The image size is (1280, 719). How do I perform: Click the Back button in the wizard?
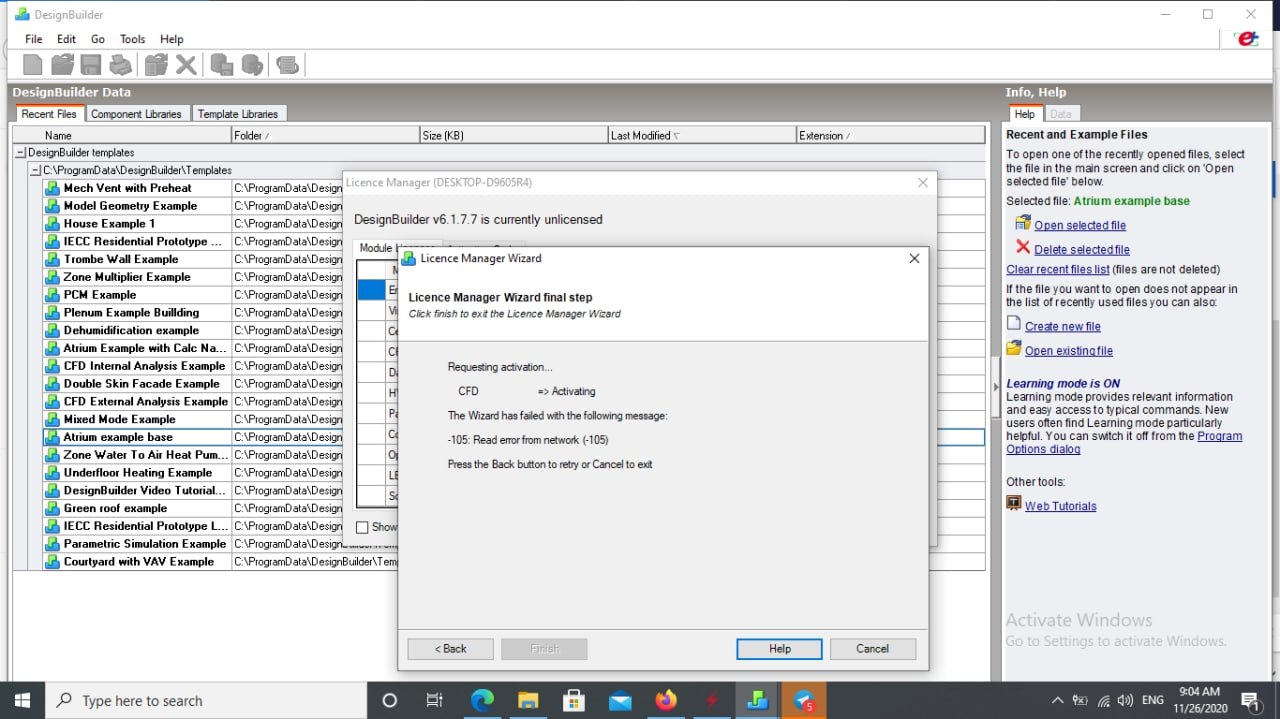(x=450, y=649)
